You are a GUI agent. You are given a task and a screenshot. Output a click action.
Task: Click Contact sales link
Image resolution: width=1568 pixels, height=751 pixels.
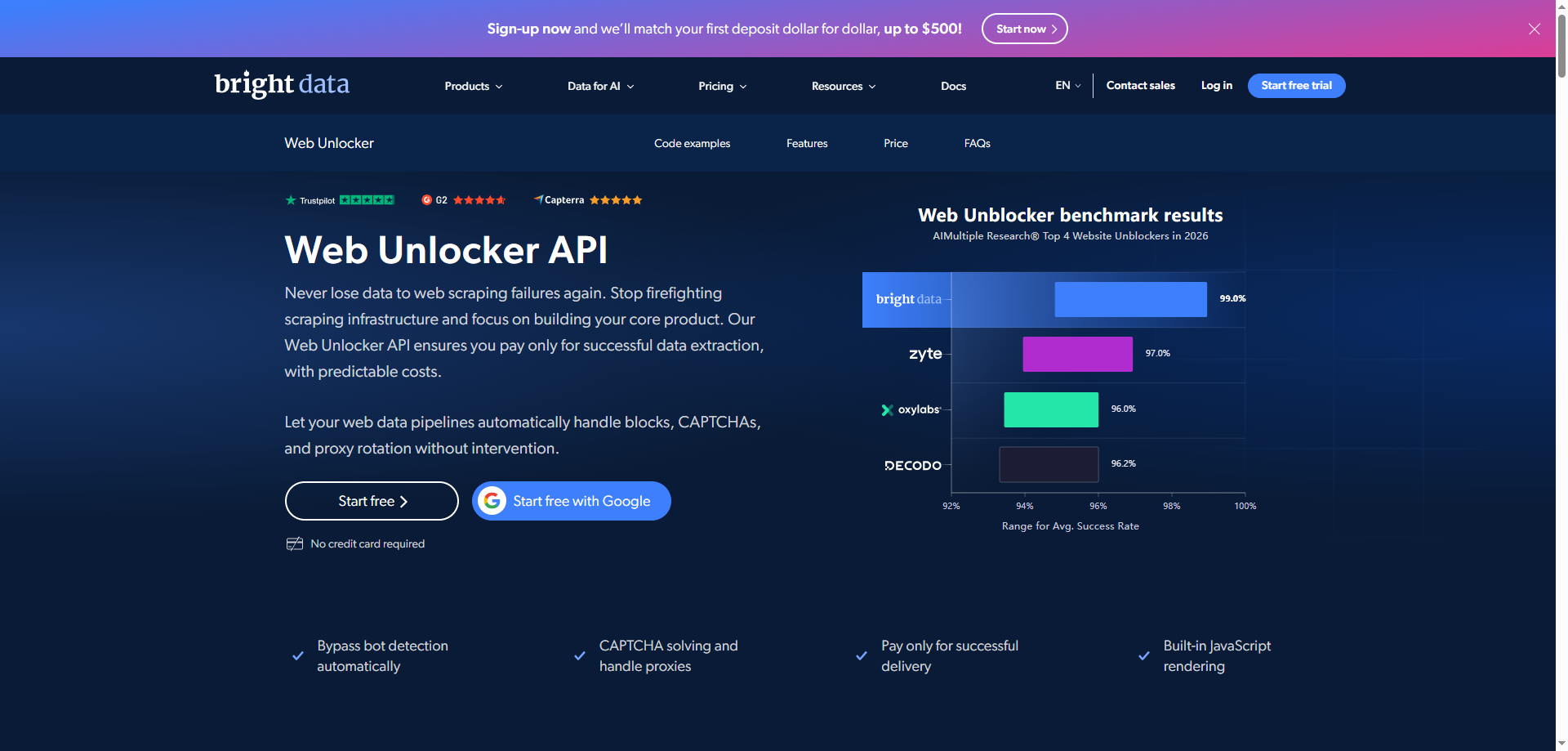point(1141,85)
